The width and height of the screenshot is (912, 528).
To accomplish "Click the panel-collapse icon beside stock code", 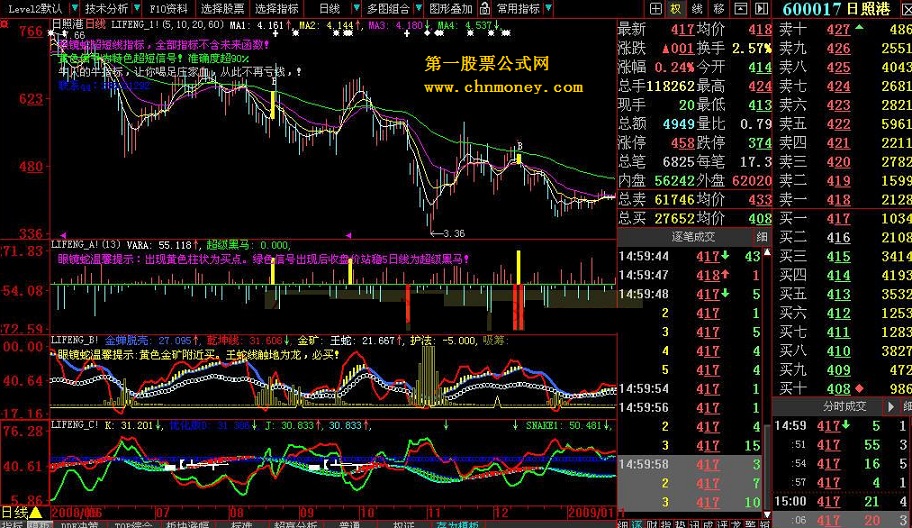I will 761,8.
